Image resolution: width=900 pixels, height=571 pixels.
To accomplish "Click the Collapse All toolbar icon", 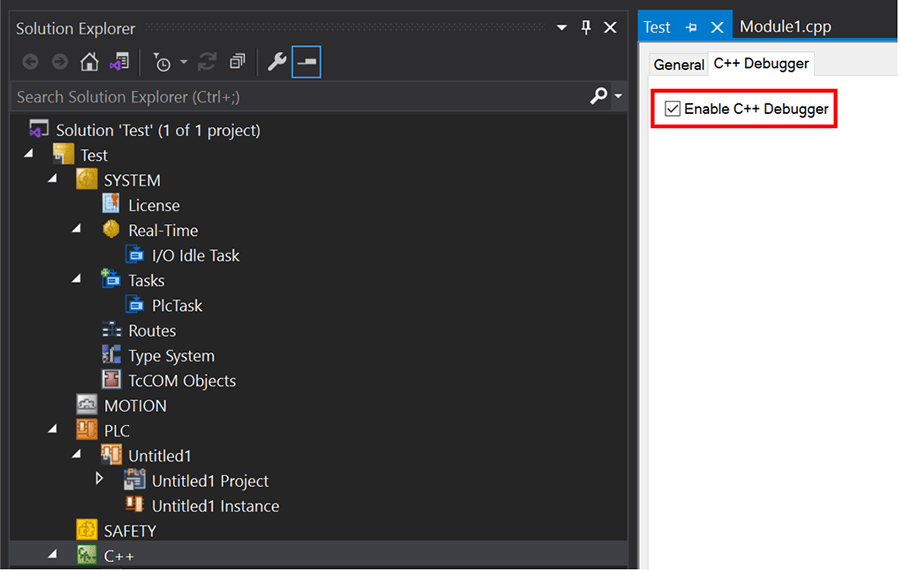I will pos(237,61).
